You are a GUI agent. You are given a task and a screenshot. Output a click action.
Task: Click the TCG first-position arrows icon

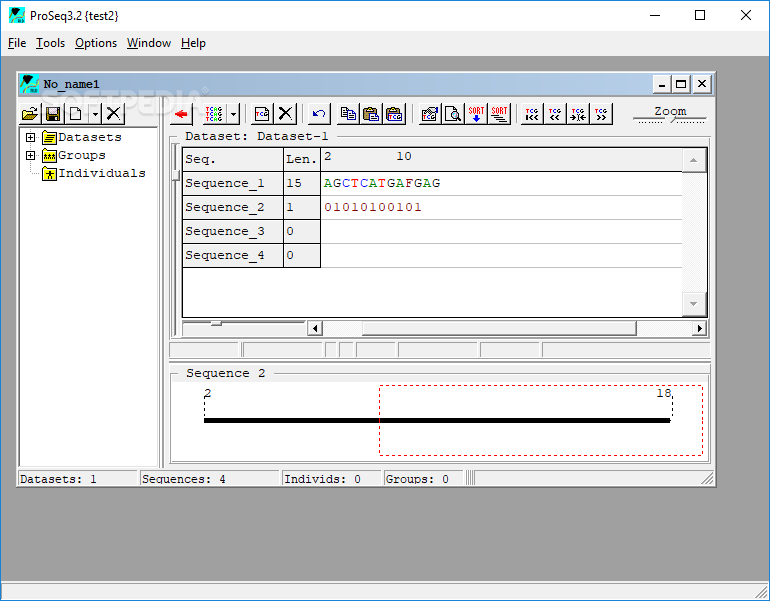click(x=532, y=114)
